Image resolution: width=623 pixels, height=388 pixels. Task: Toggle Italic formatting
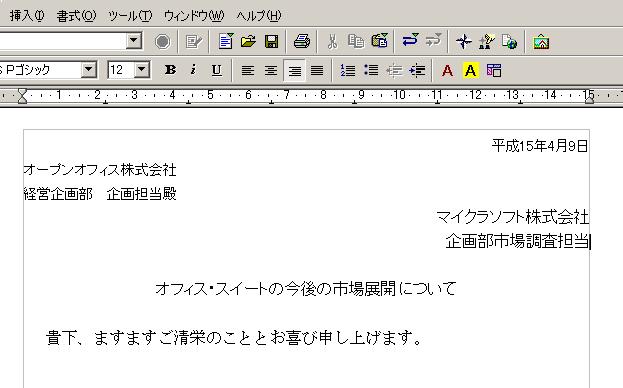(x=193, y=70)
